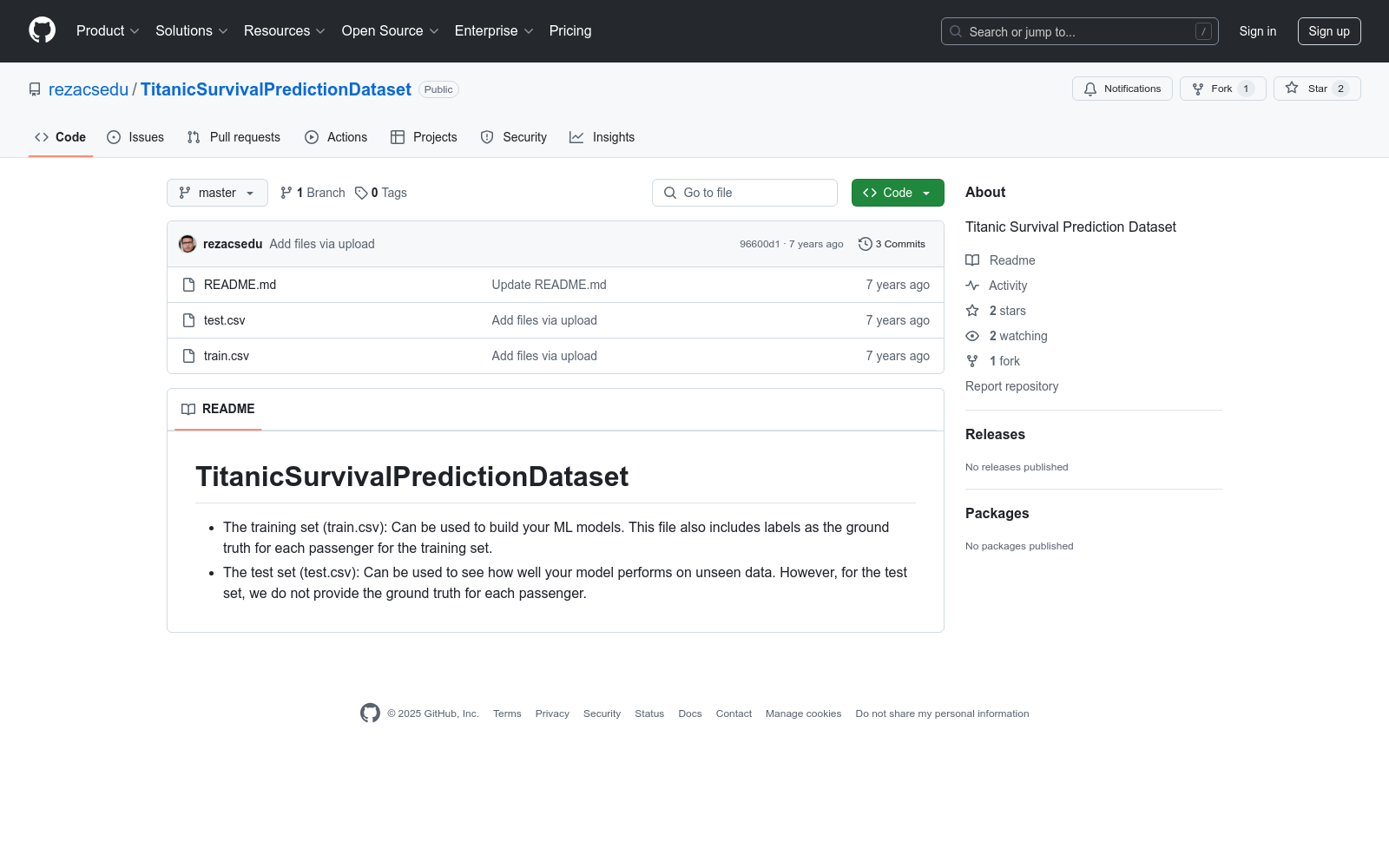
Task: View the 0 Tags list
Action: point(381,193)
